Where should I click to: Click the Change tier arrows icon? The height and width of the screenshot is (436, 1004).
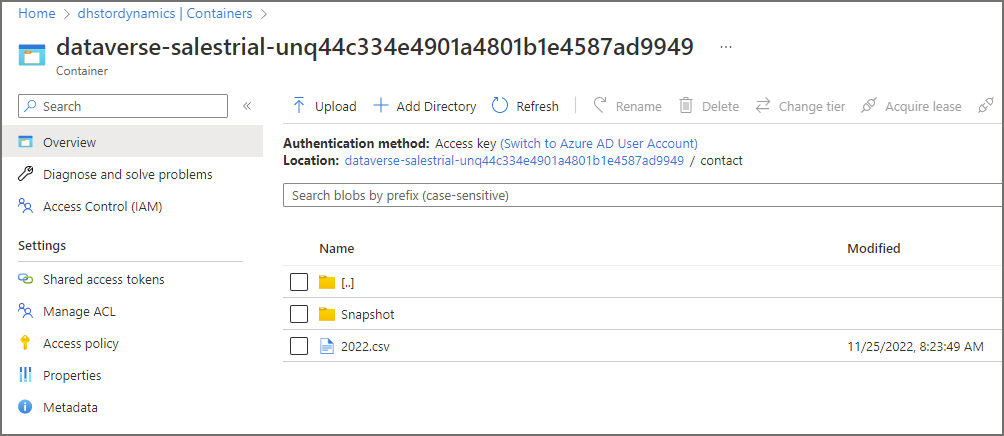[763, 106]
